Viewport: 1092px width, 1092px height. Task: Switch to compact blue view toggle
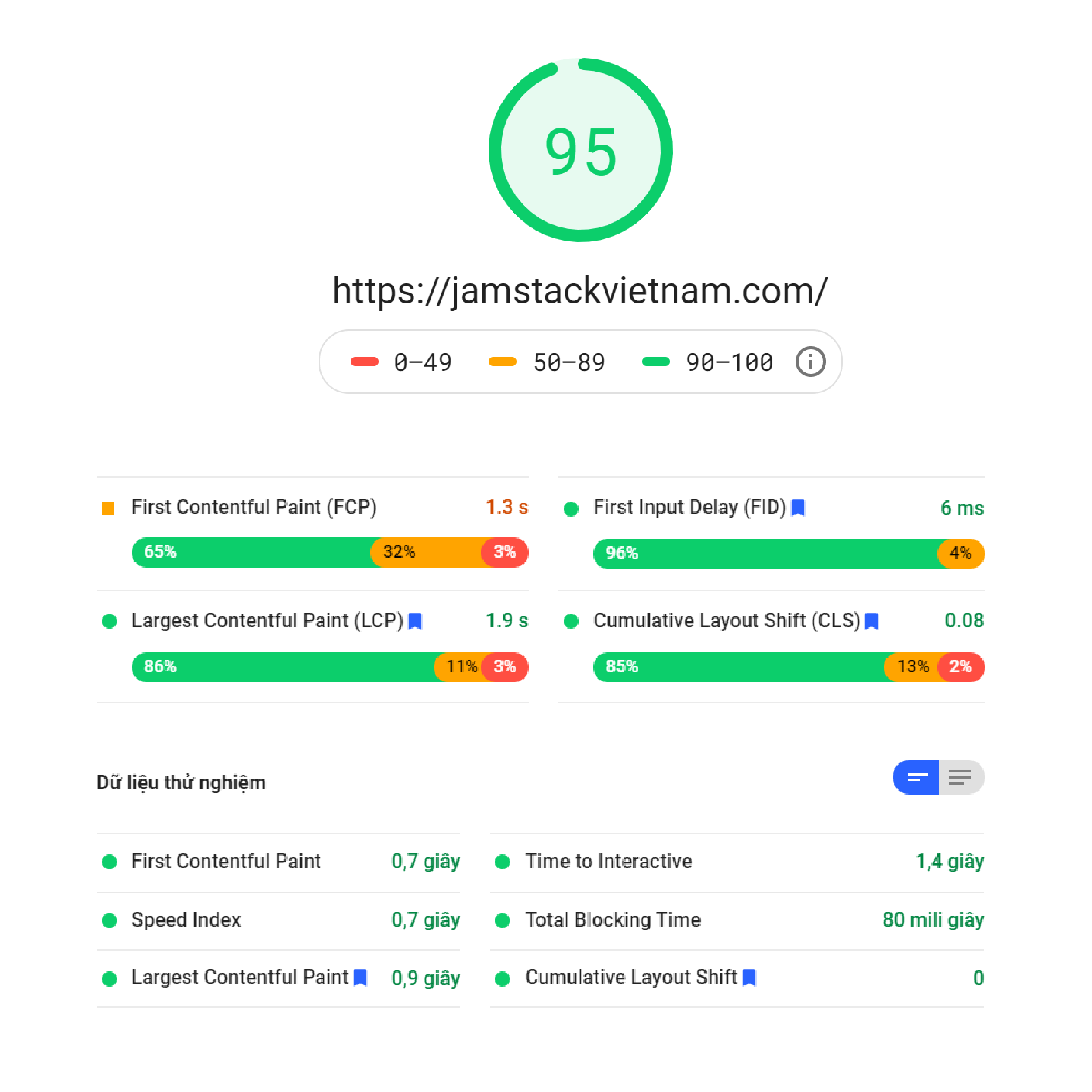916,777
